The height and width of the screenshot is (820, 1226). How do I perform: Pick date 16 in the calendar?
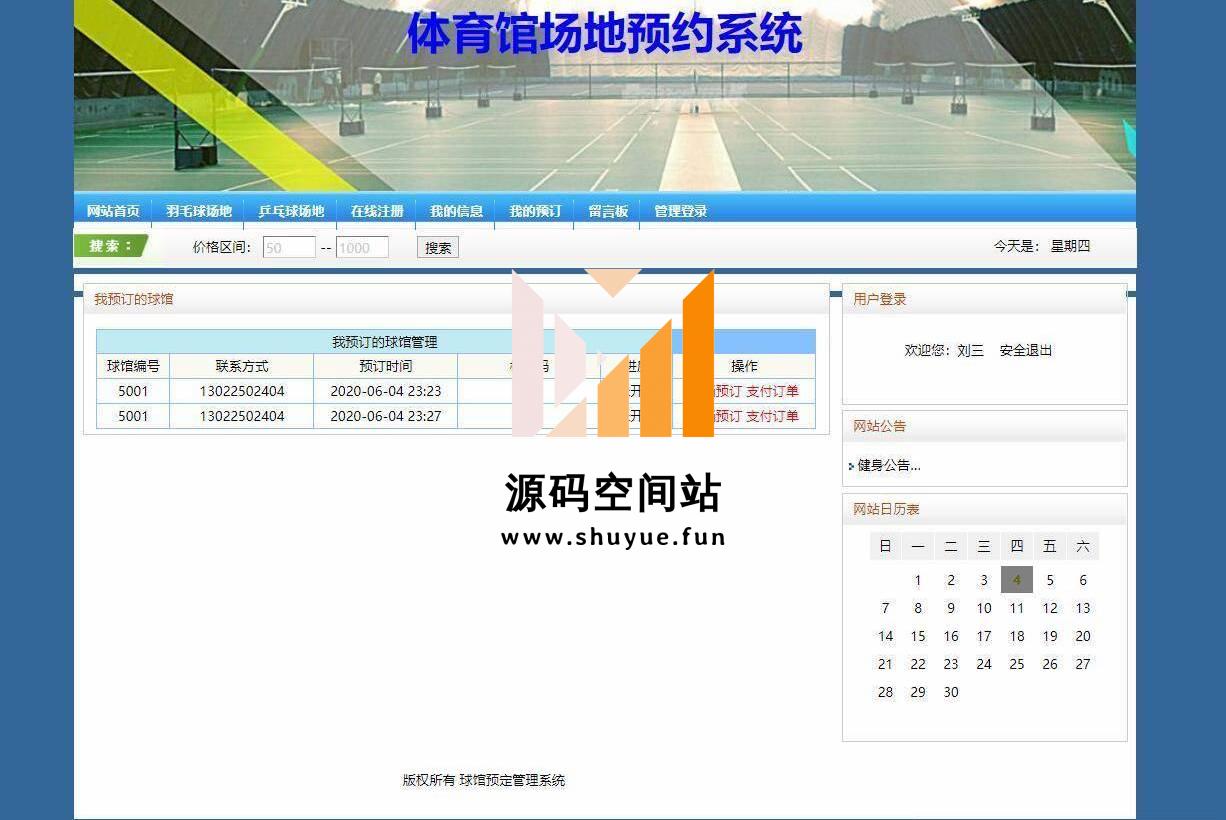[x=951, y=636]
